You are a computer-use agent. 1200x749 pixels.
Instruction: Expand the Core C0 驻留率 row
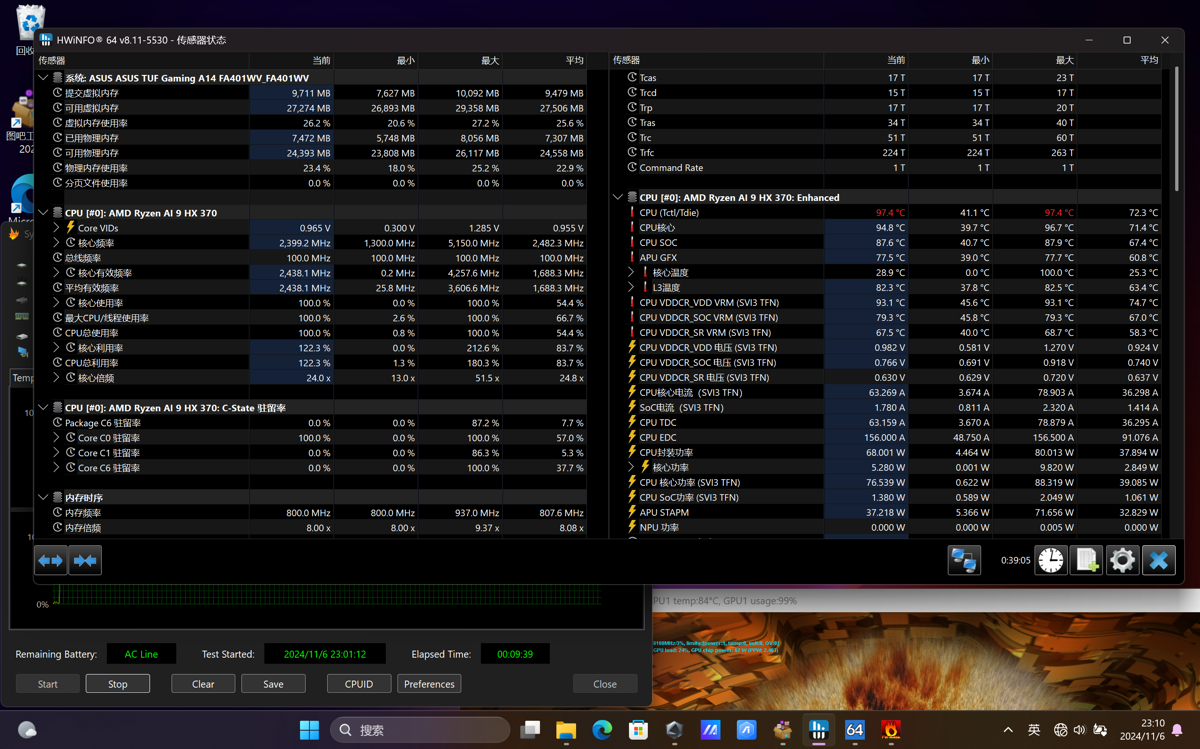pos(57,438)
